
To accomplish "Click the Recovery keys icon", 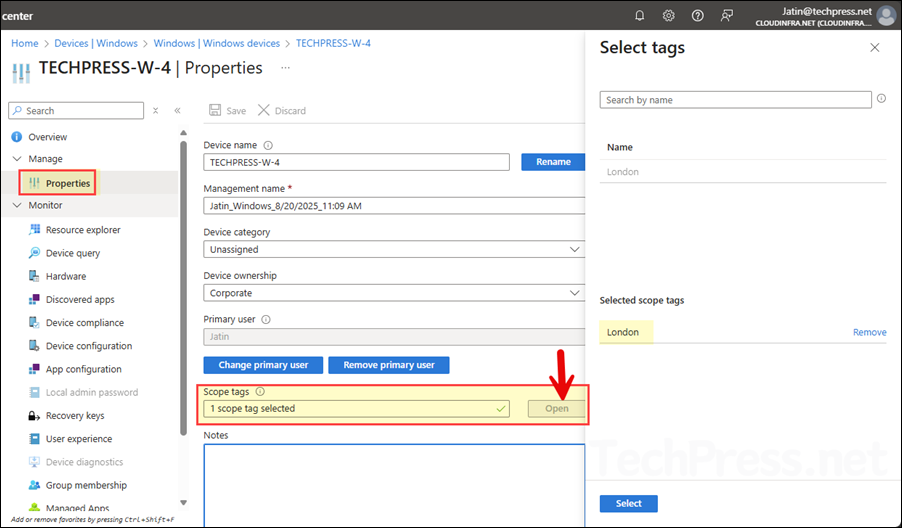I will (x=35, y=415).
